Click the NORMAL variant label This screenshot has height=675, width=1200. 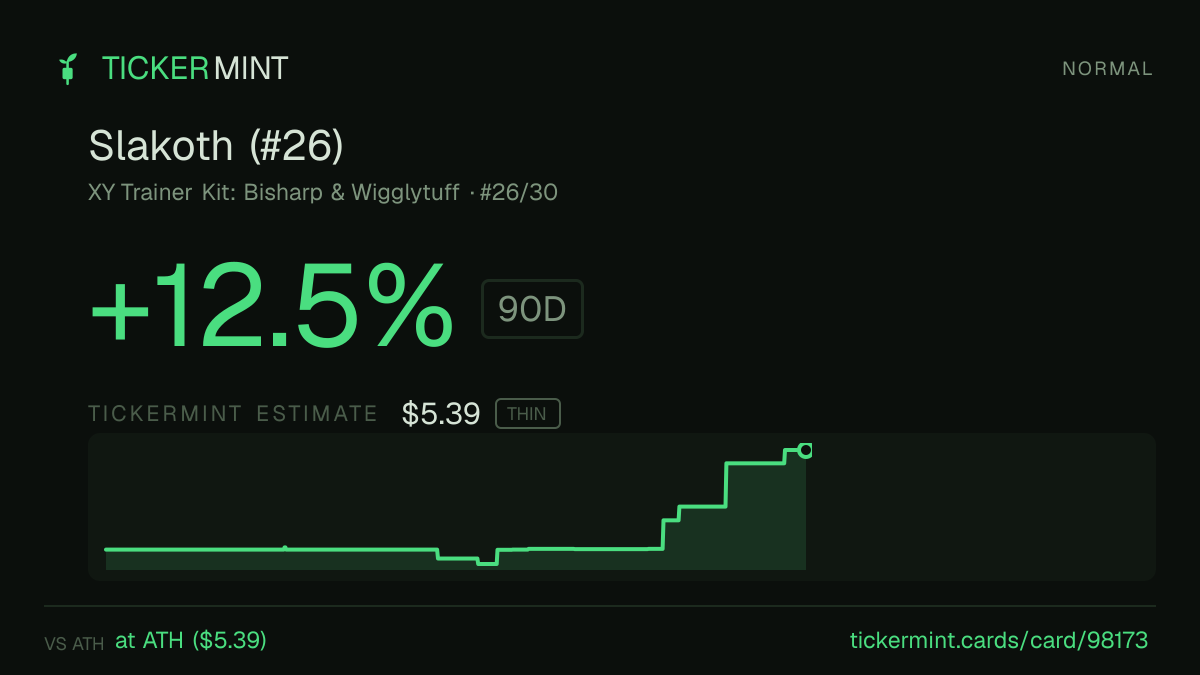pos(1107,69)
